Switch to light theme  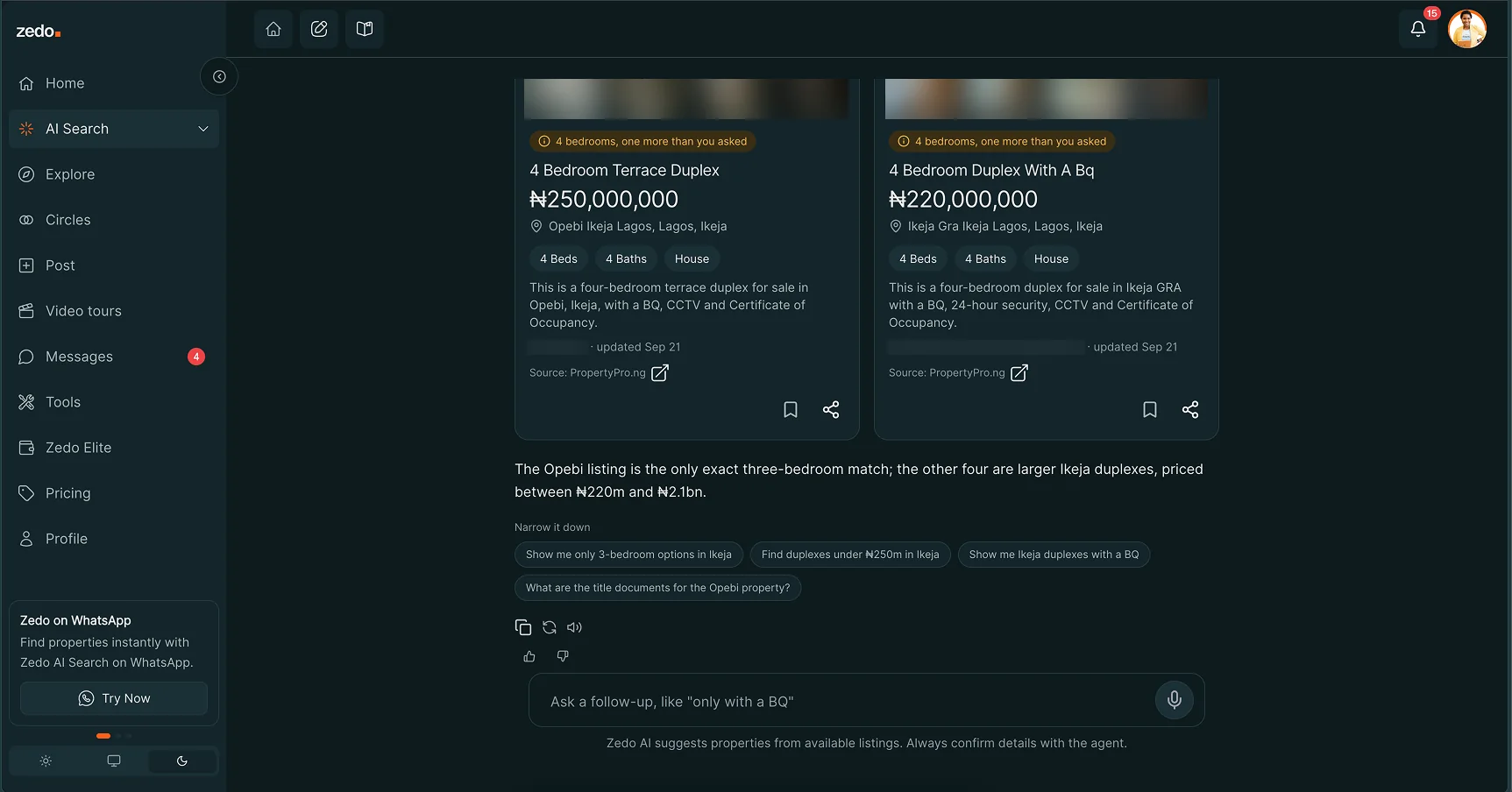click(x=46, y=761)
